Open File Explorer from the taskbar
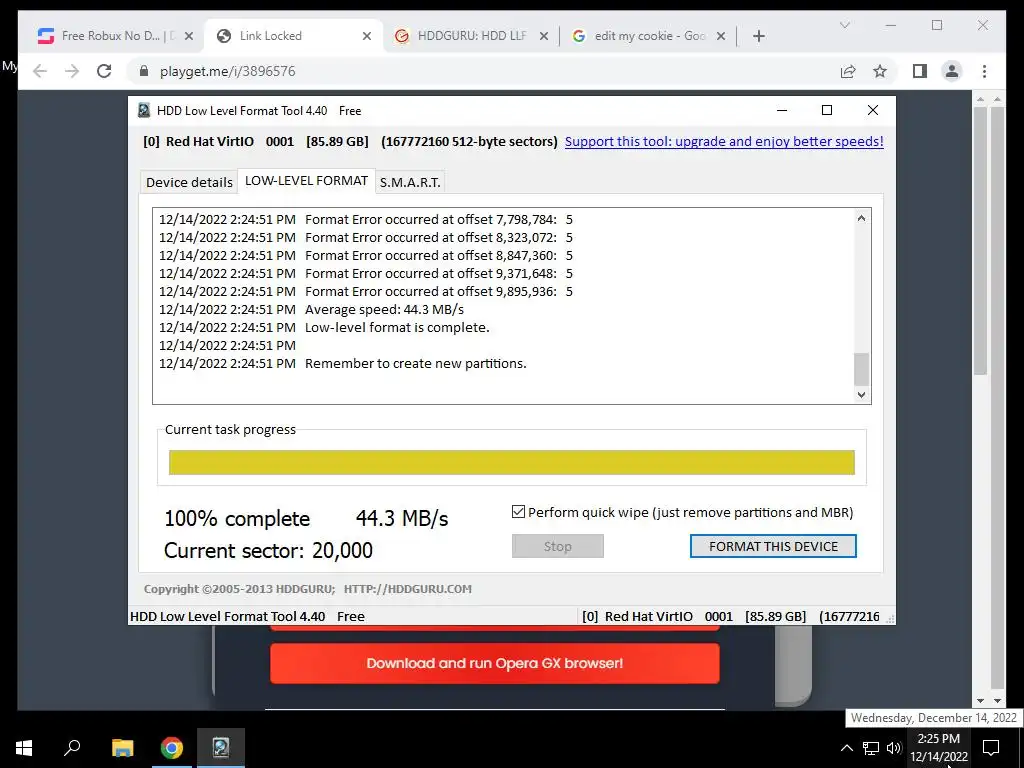The image size is (1024, 768). coord(122,748)
